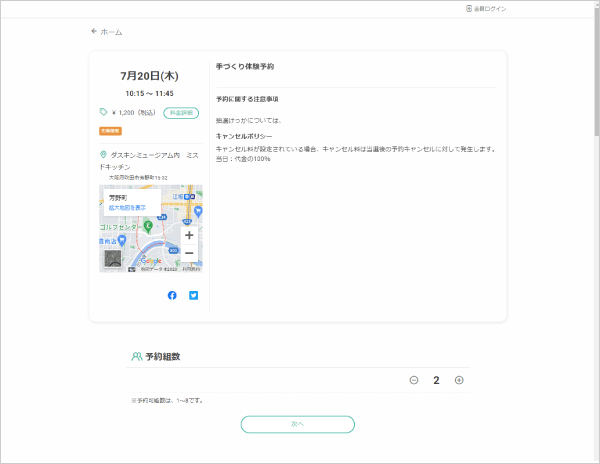
Task: Click the orange 先着順 badge
Action: 111,131
